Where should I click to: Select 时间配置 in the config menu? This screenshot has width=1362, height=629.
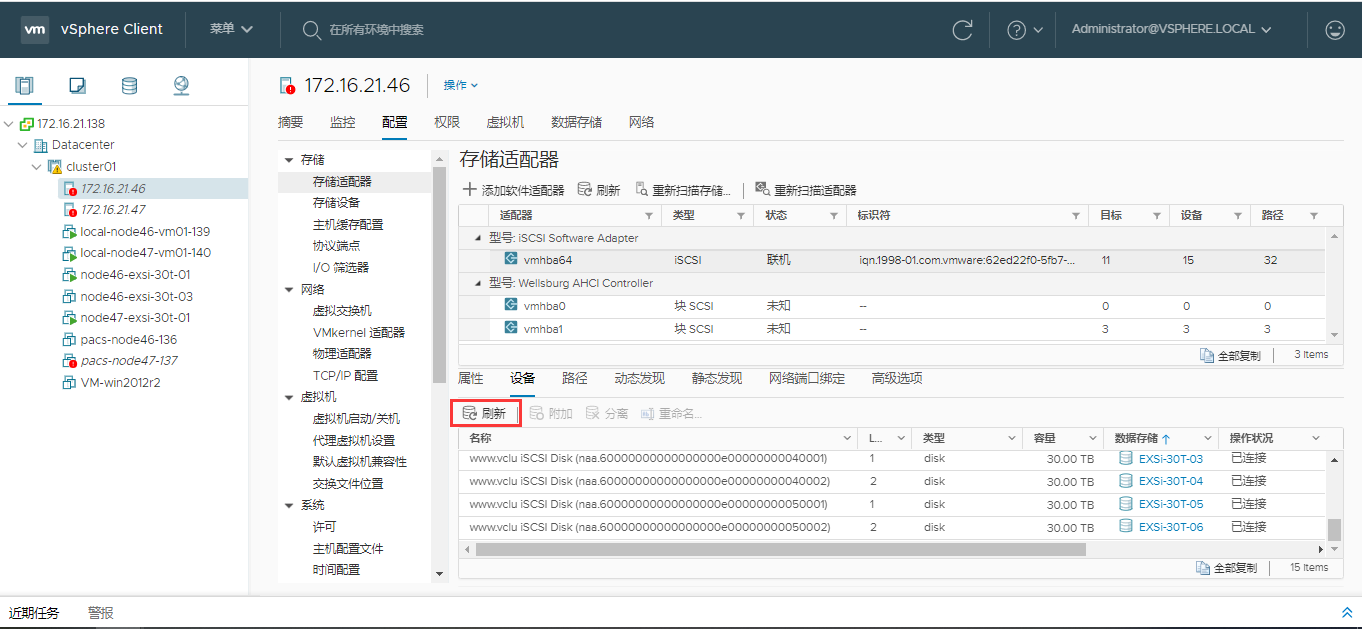pos(336,569)
